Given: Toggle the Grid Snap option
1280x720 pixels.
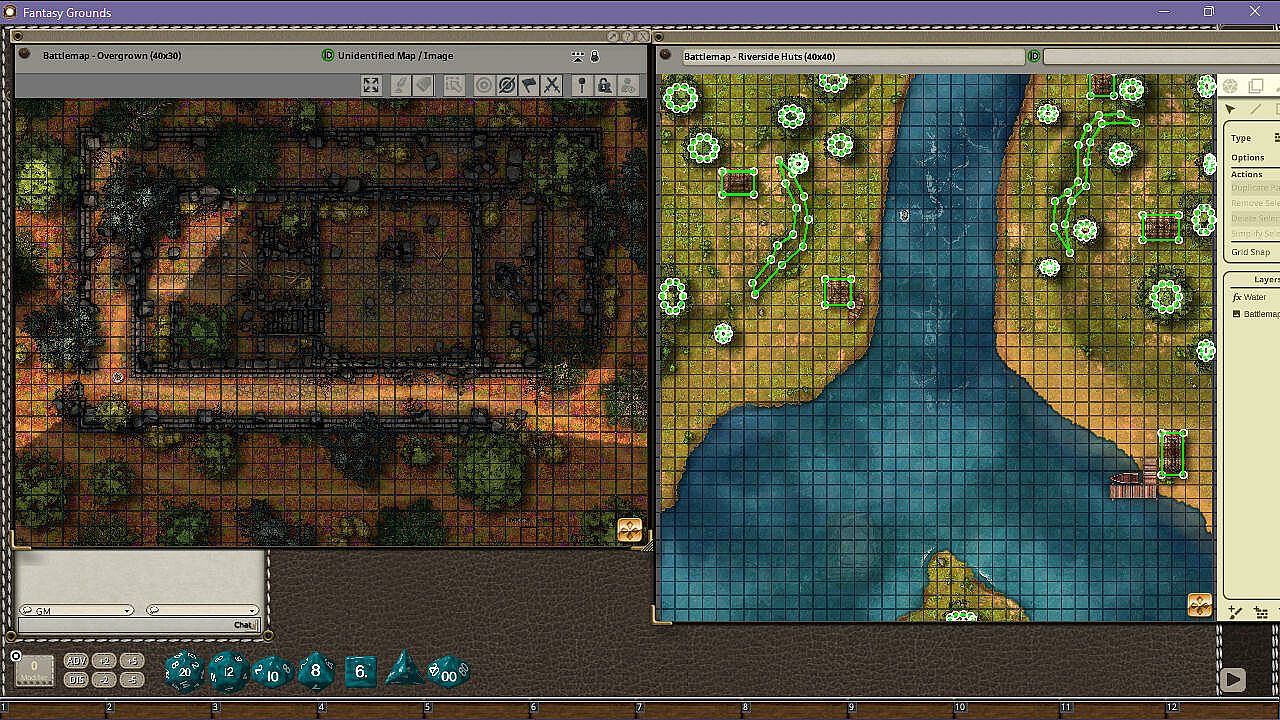Looking at the screenshot, I should [1251, 252].
